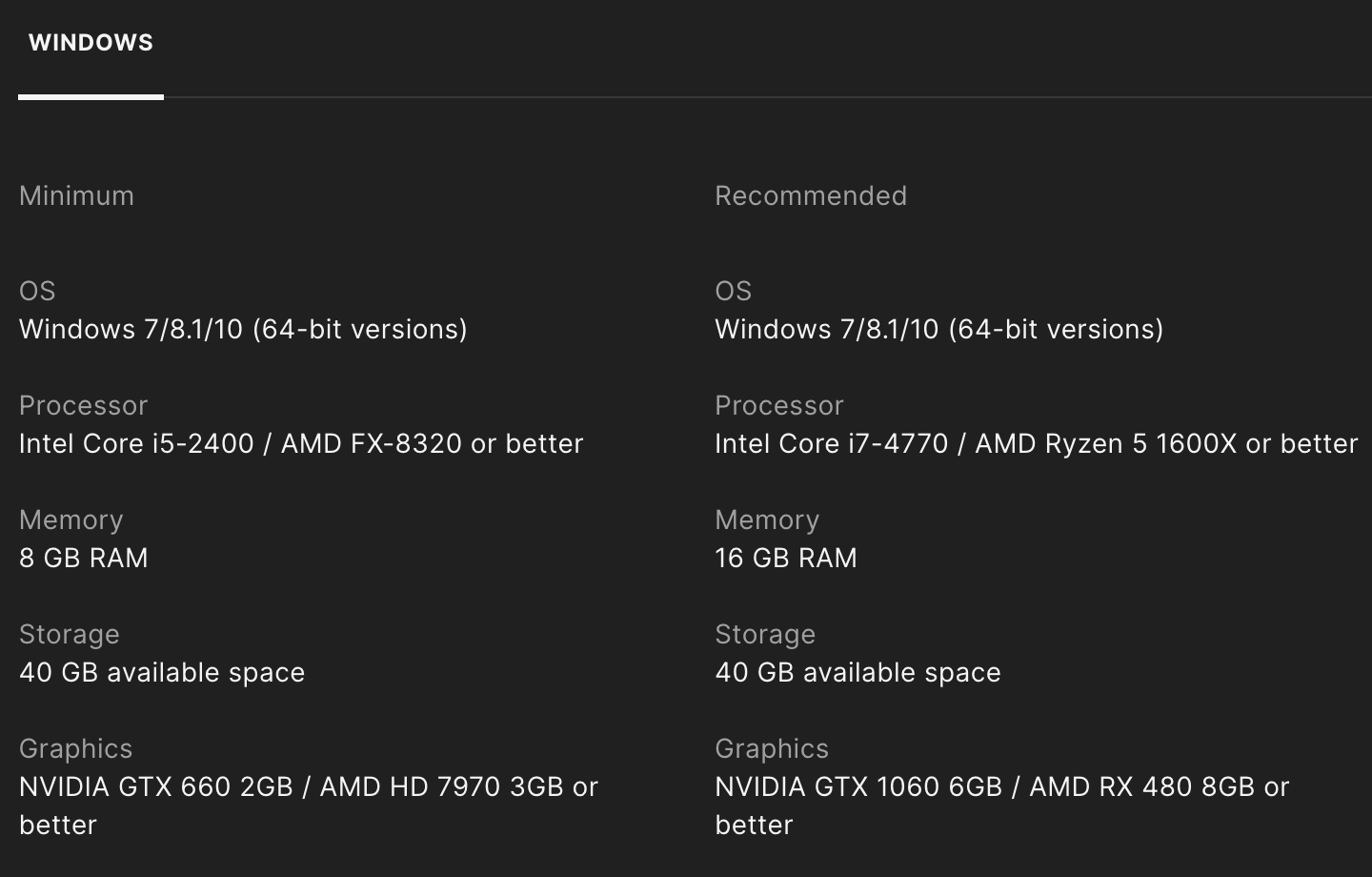This screenshot has height=877, width=1372.
Task: Click the Graphics label under Minimum
Action: pyautogui.click(x=75, y=748)
